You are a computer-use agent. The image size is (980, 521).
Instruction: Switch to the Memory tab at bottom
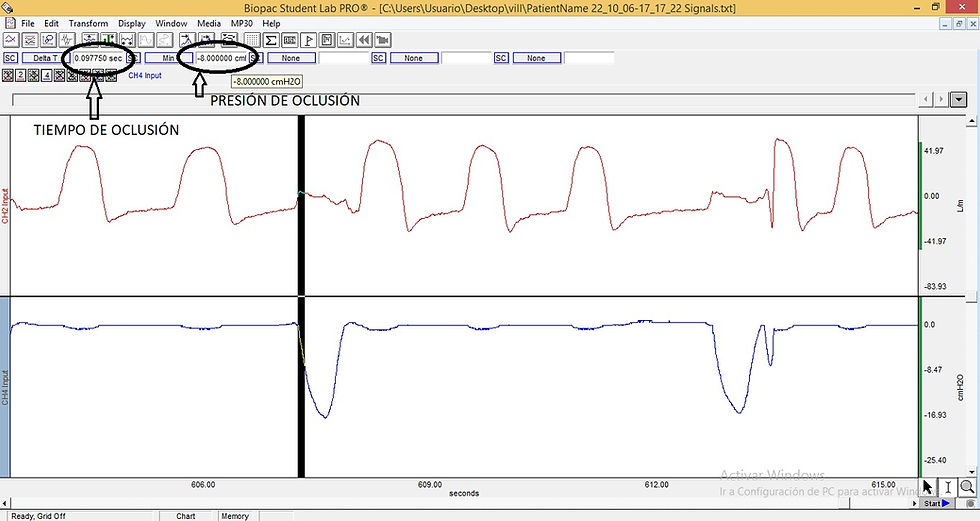click(x=235, y=516)
